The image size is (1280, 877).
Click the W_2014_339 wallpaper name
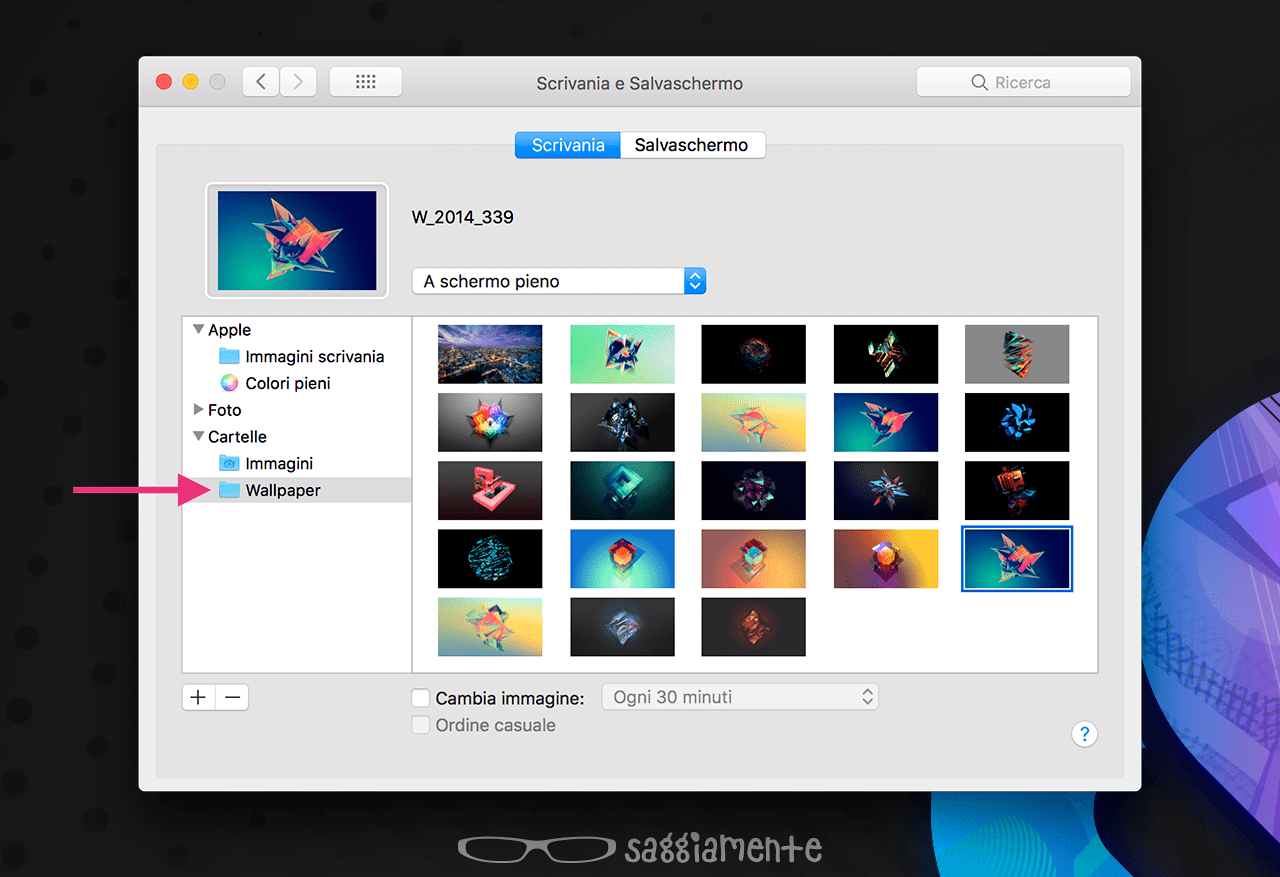click(463, 216)
